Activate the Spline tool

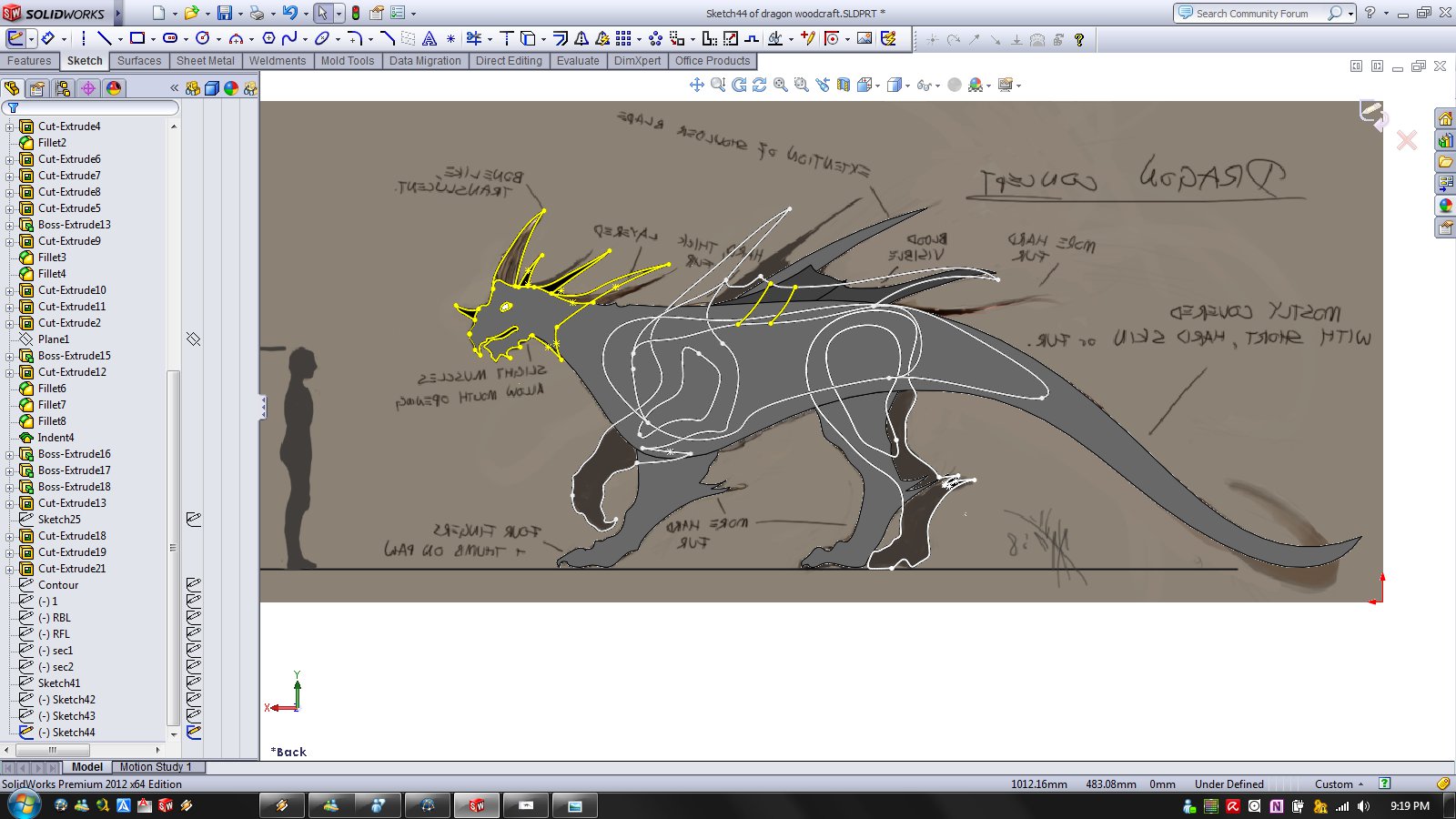point(289,38)
